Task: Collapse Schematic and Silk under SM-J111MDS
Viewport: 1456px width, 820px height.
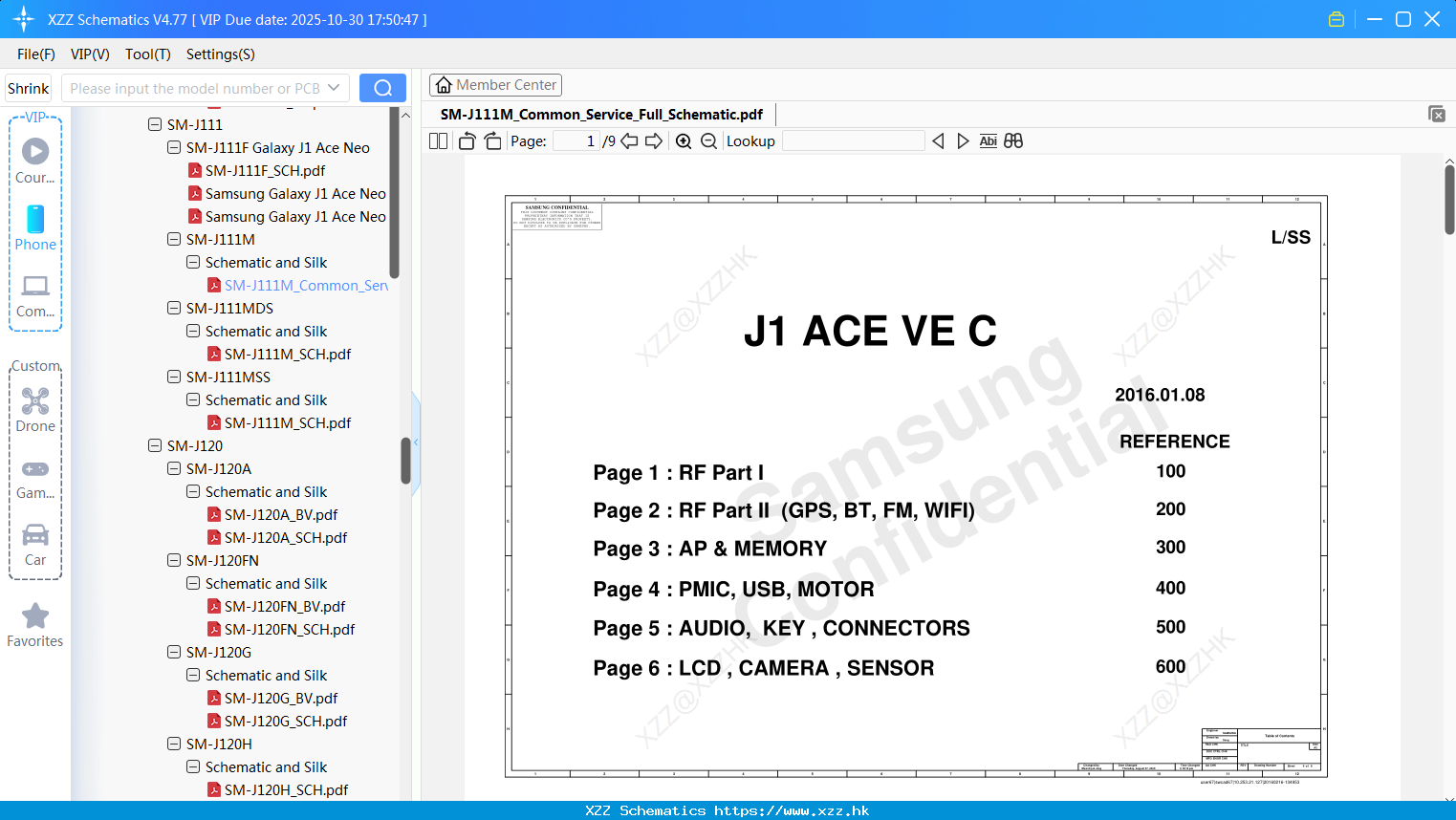Action: coord(193,331)
